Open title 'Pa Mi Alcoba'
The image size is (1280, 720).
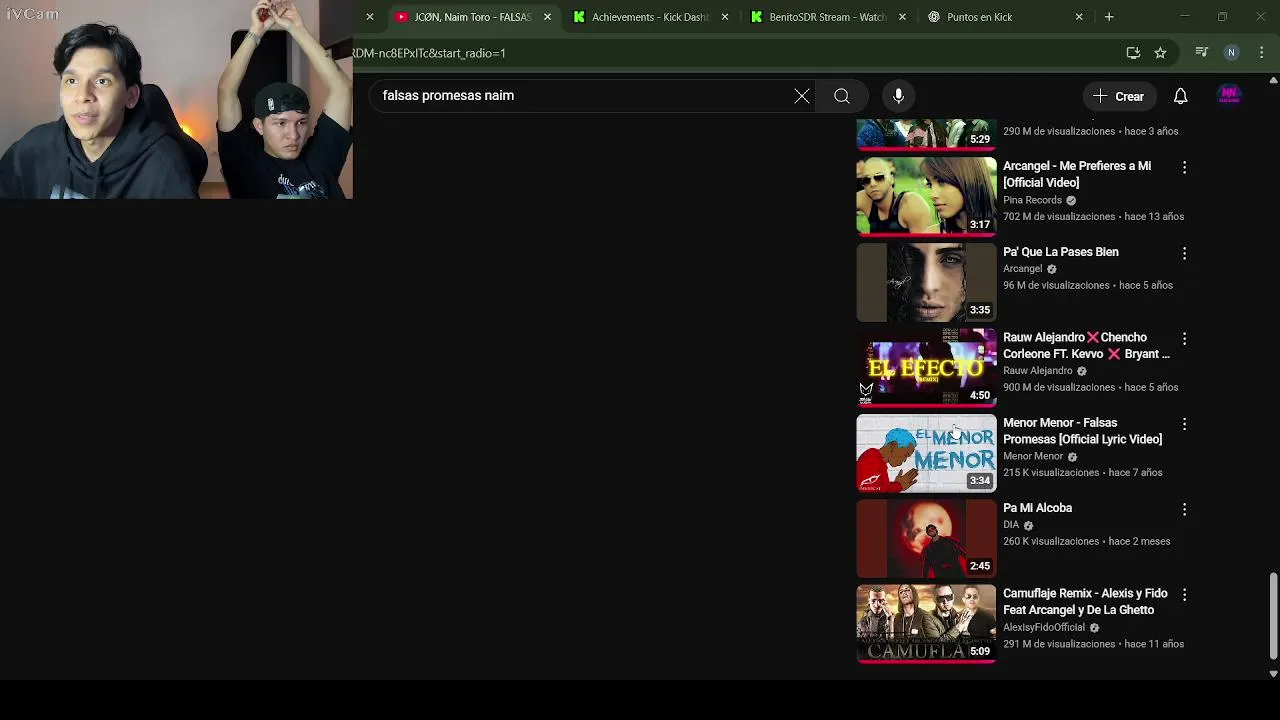click(x=1037, y=508)
